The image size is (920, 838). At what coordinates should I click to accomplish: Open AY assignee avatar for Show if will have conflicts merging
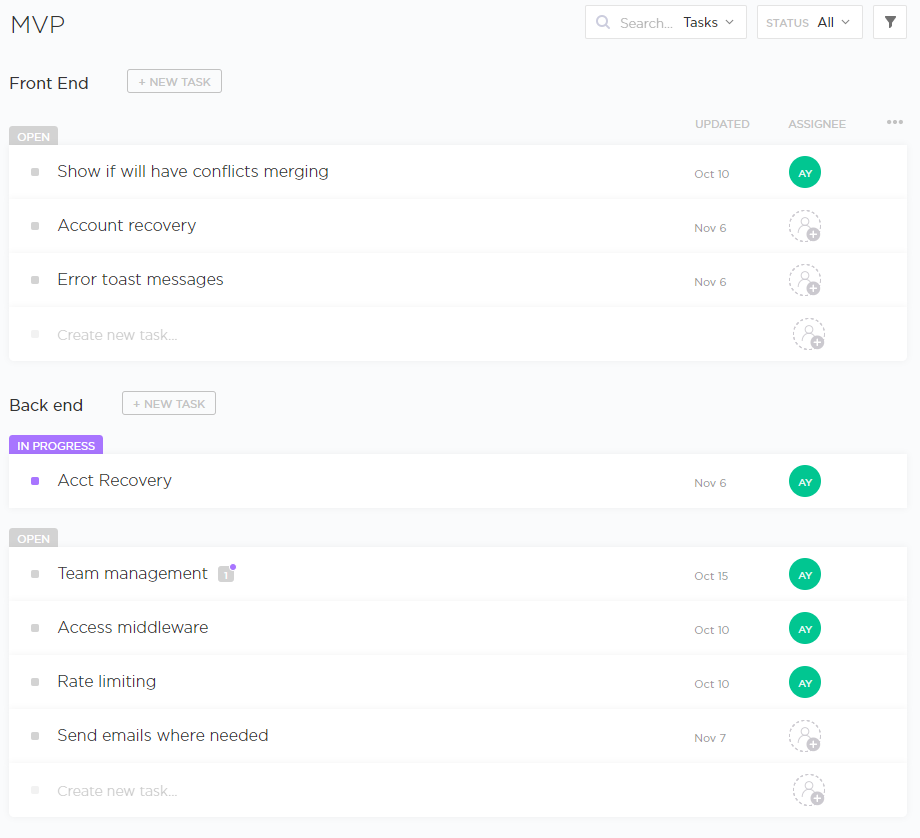(804, 173)
